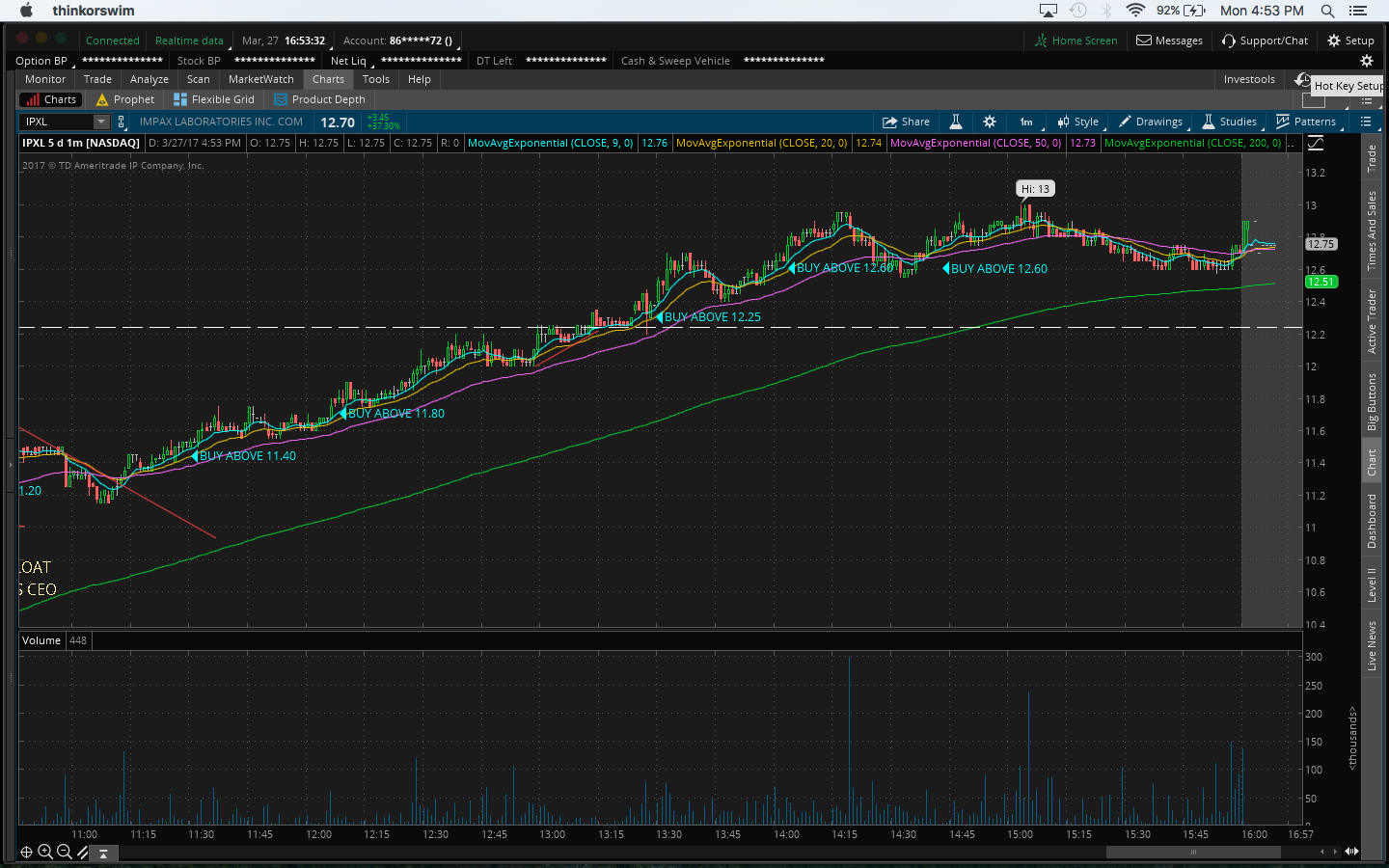
Task: Toggle the chart scale mode icon
Action: coord(1316,143)
